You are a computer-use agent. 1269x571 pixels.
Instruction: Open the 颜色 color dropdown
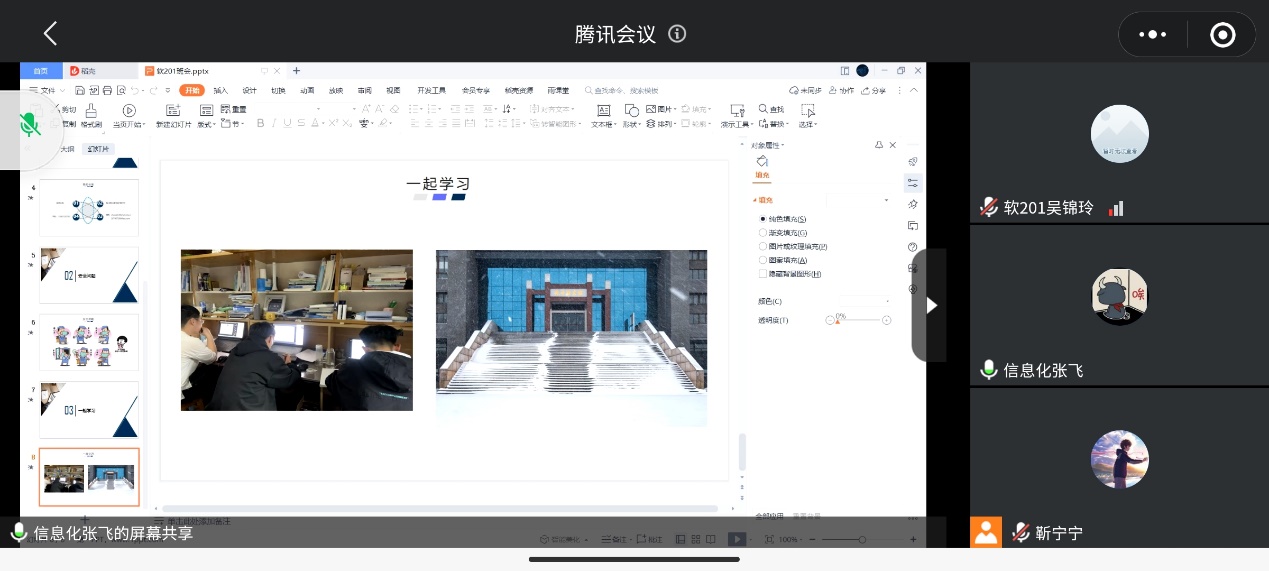pyautogui.click(x=863, y=301)
